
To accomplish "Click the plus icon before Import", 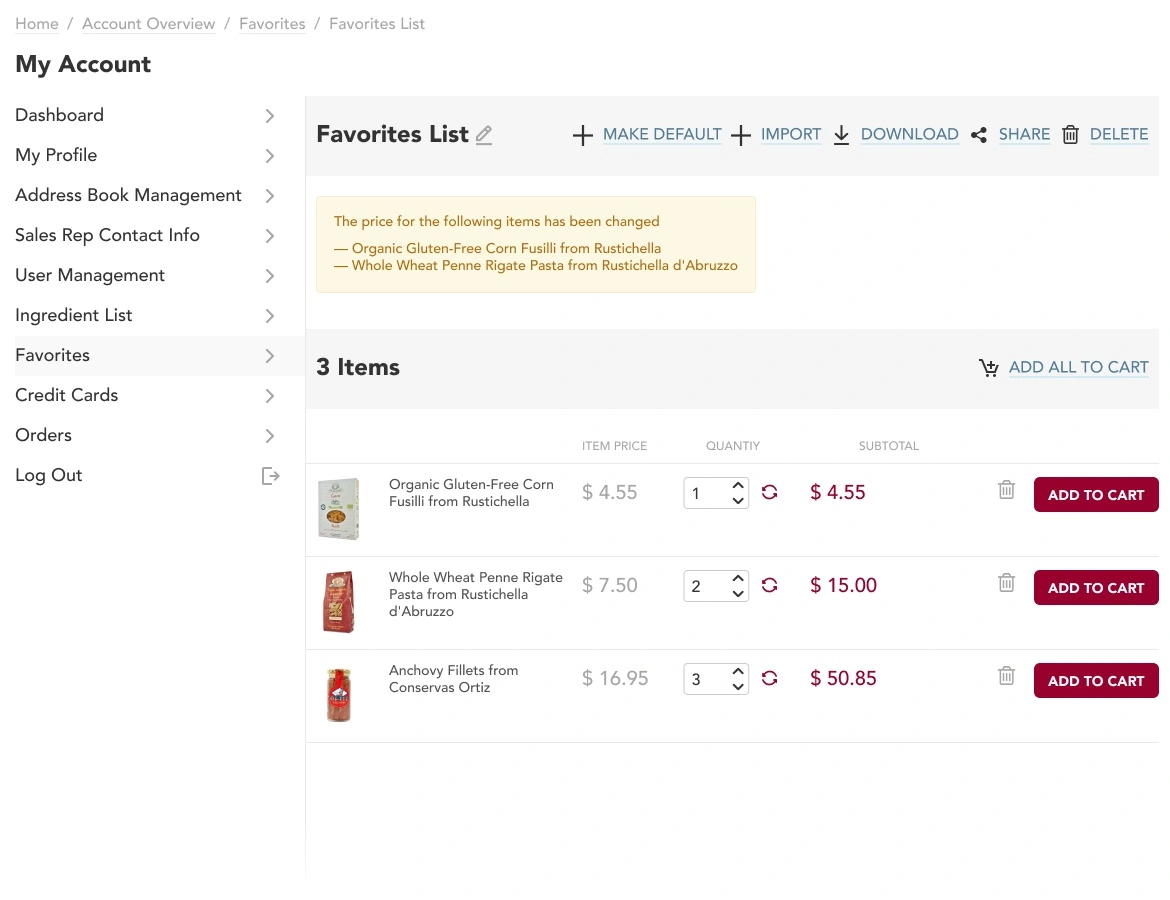I will coord(741,135).
